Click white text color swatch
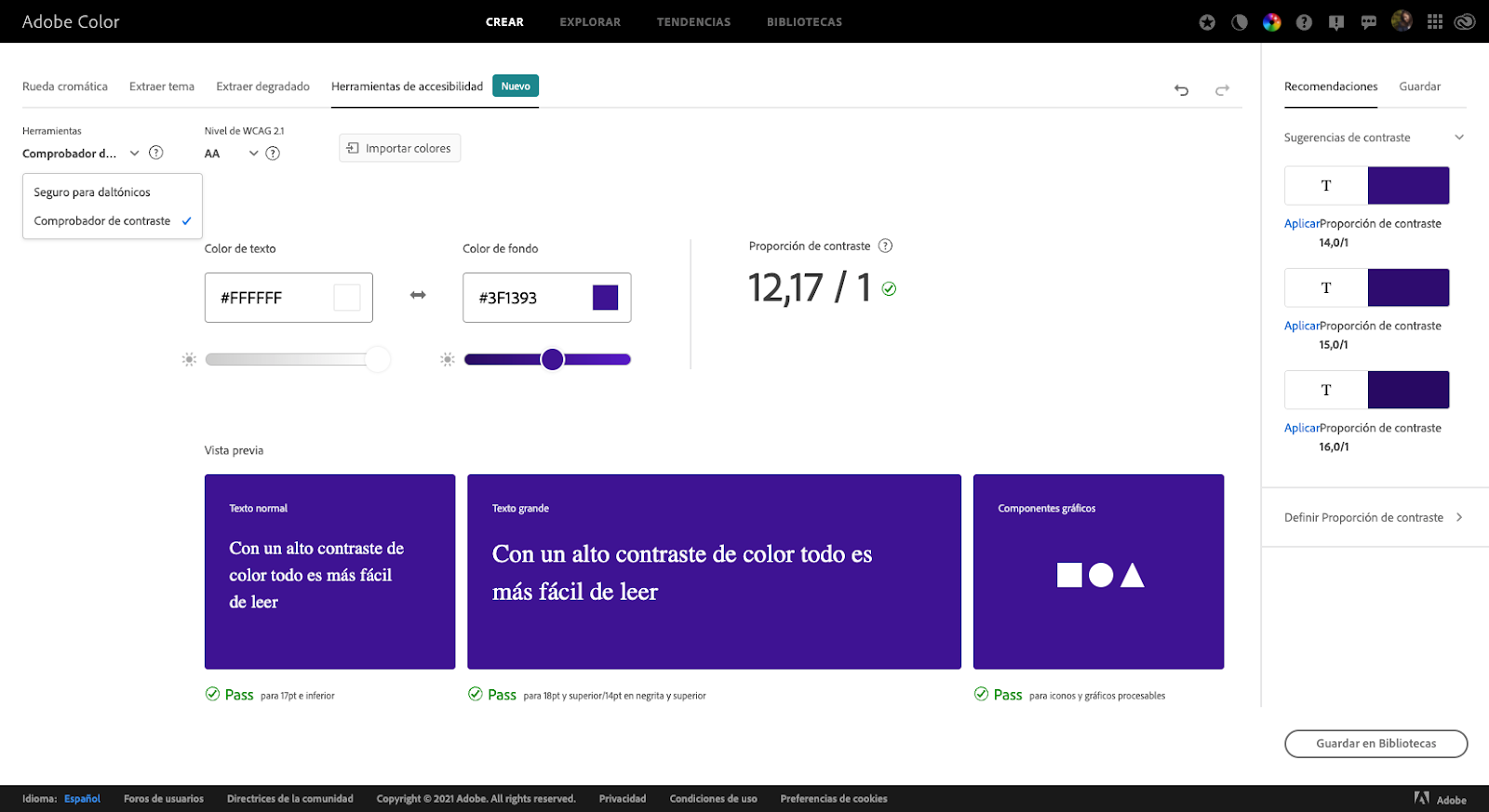 pyautogui.click(x=347, y=298)
